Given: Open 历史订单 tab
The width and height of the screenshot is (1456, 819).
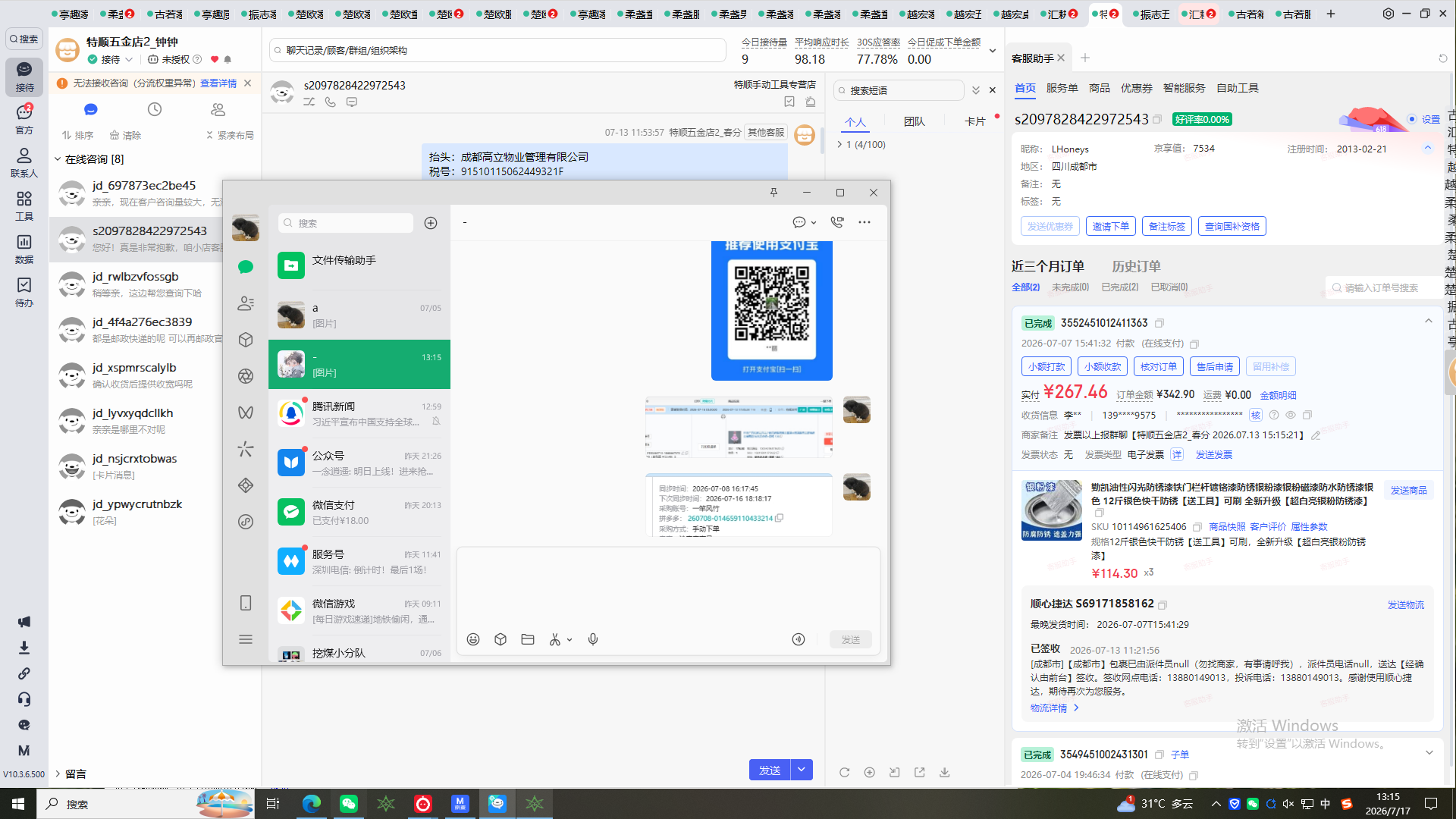Looking at the screenshot, I should [x=1136, y=266].
